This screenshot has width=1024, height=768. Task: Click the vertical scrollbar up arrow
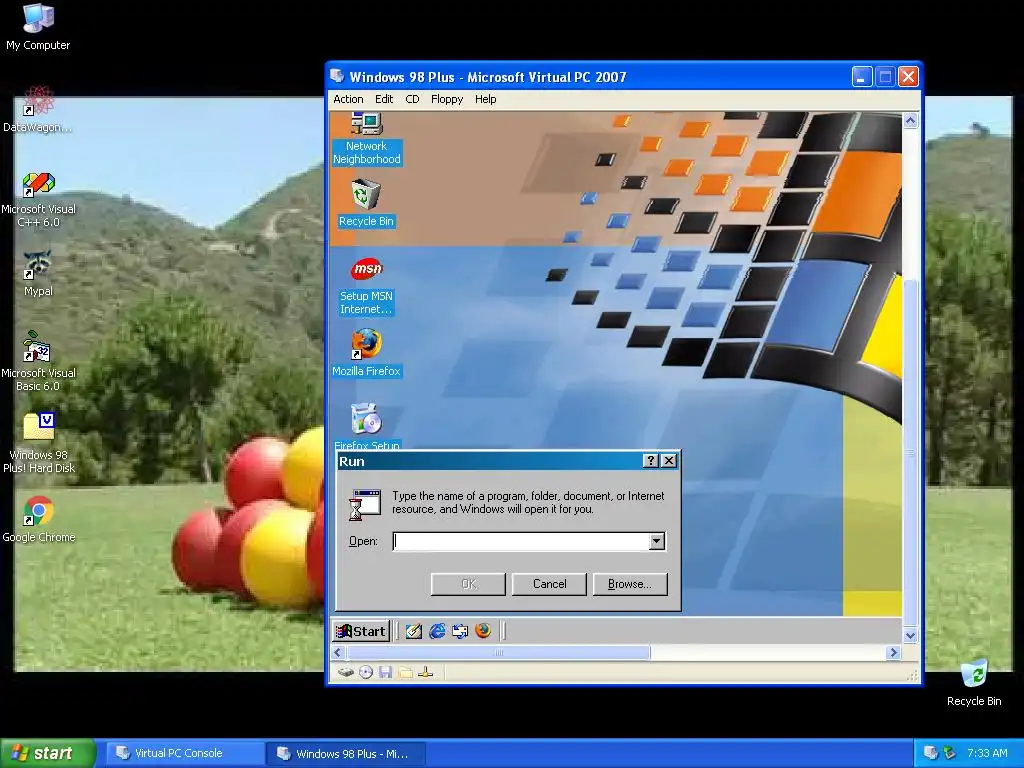(910, 121)
